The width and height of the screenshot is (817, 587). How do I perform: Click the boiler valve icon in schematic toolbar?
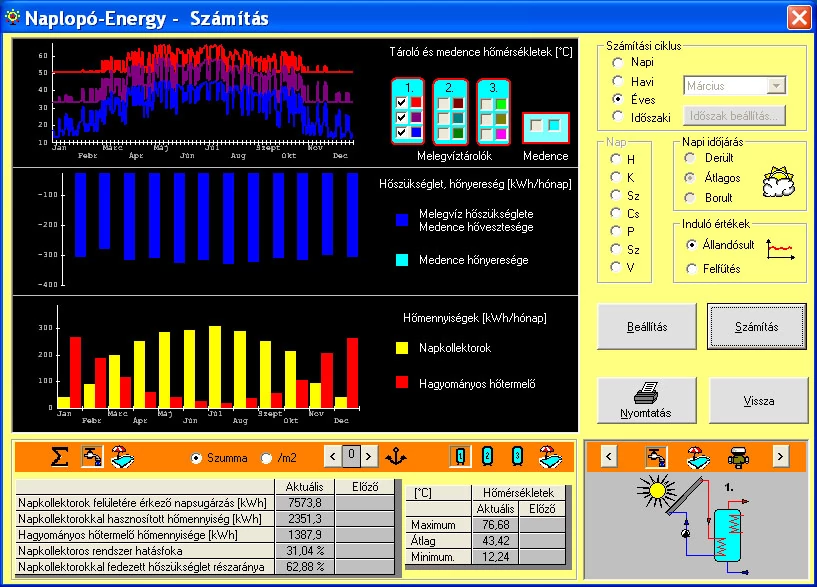coord(738,457)
